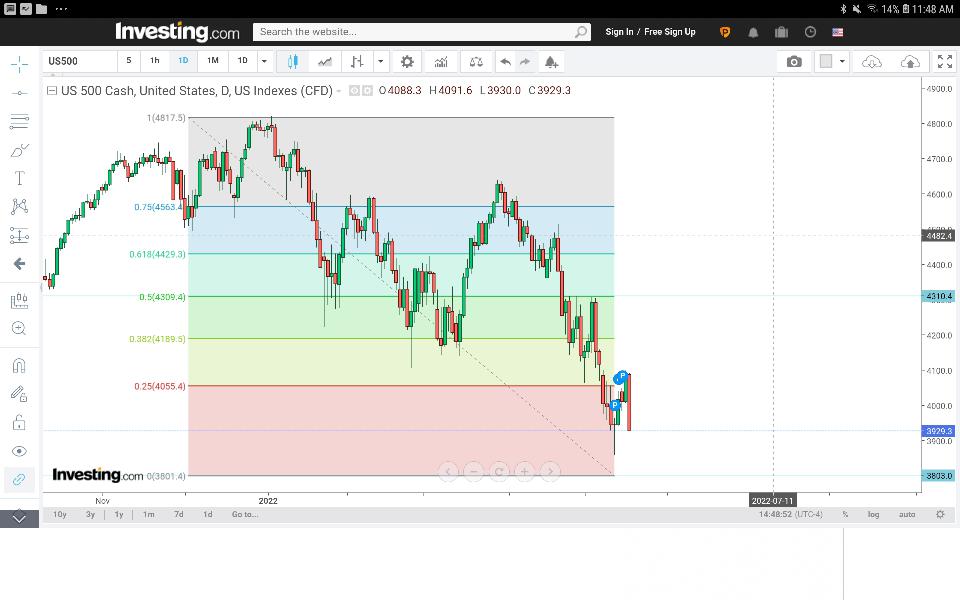Select the text annotation tool
This screenshot has height=600, width=960.
(19, 178)
